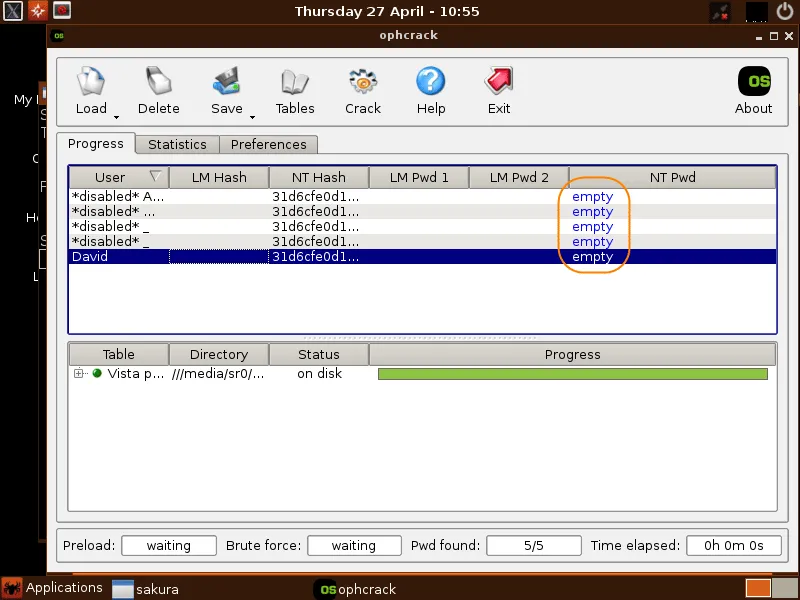
Task: Click the Delete toolbar icon
Action: [158, 82]
